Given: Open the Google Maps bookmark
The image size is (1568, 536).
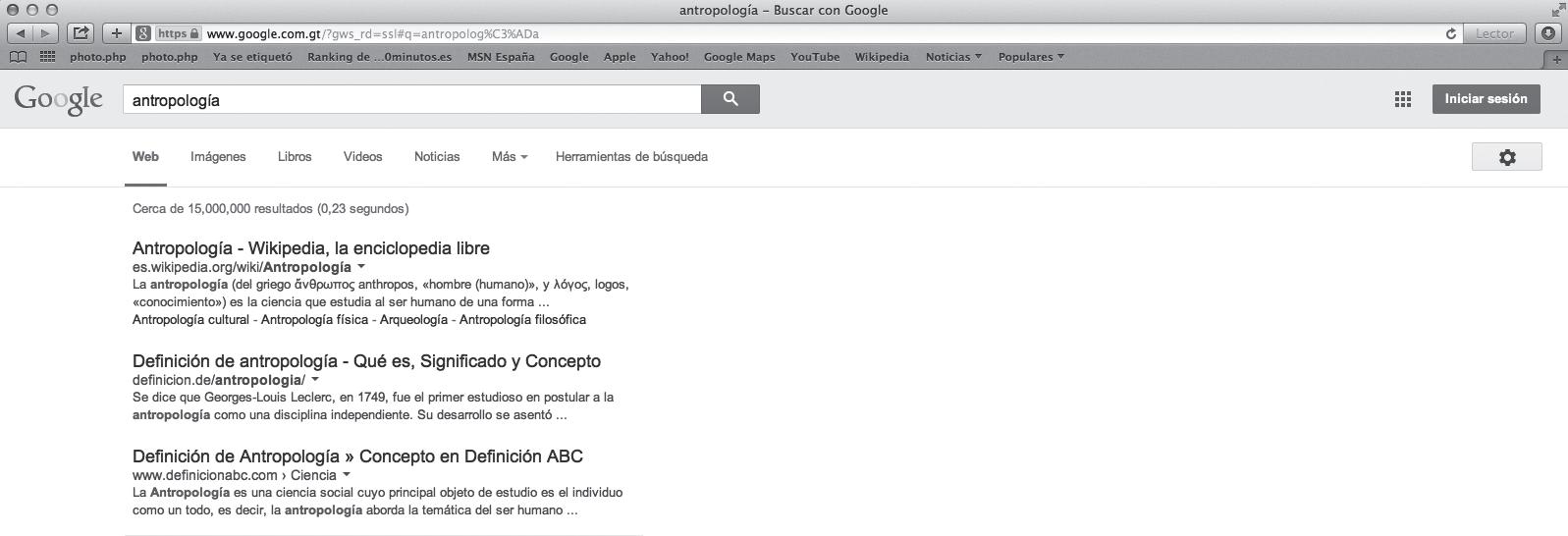Looking at the screenshot, I should [739, 57].
